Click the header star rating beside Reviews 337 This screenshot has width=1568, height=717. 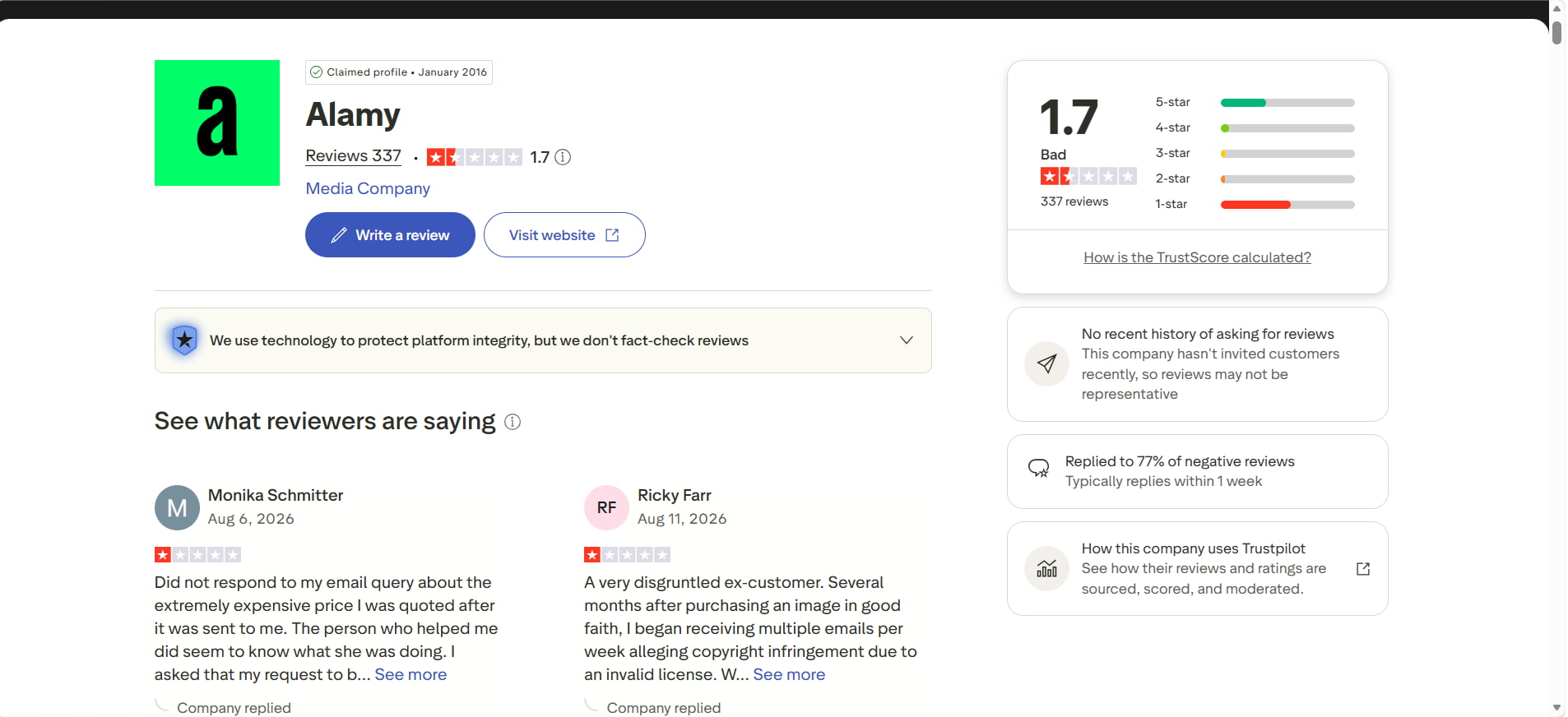pos(475,157)
